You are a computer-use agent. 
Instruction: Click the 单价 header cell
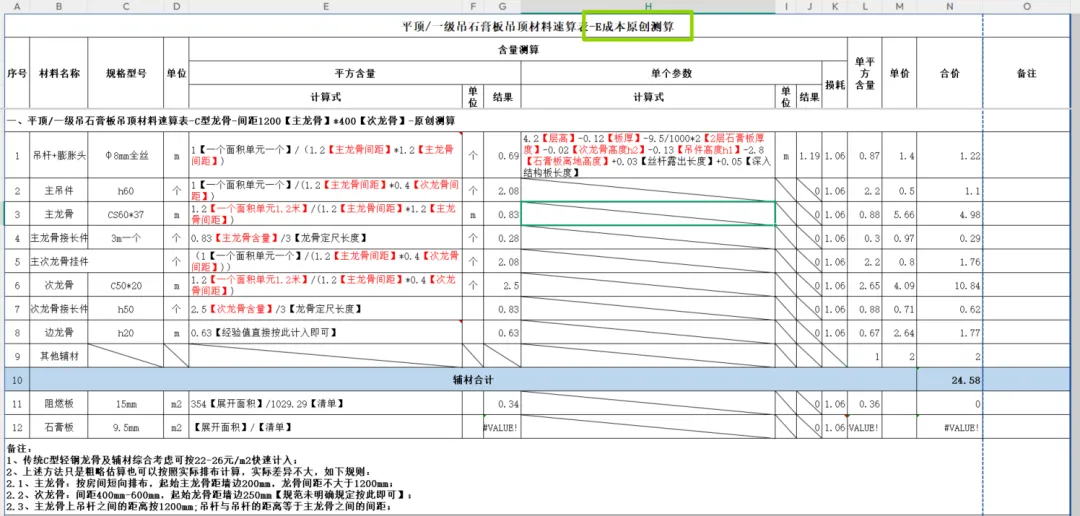pos(899,74)
